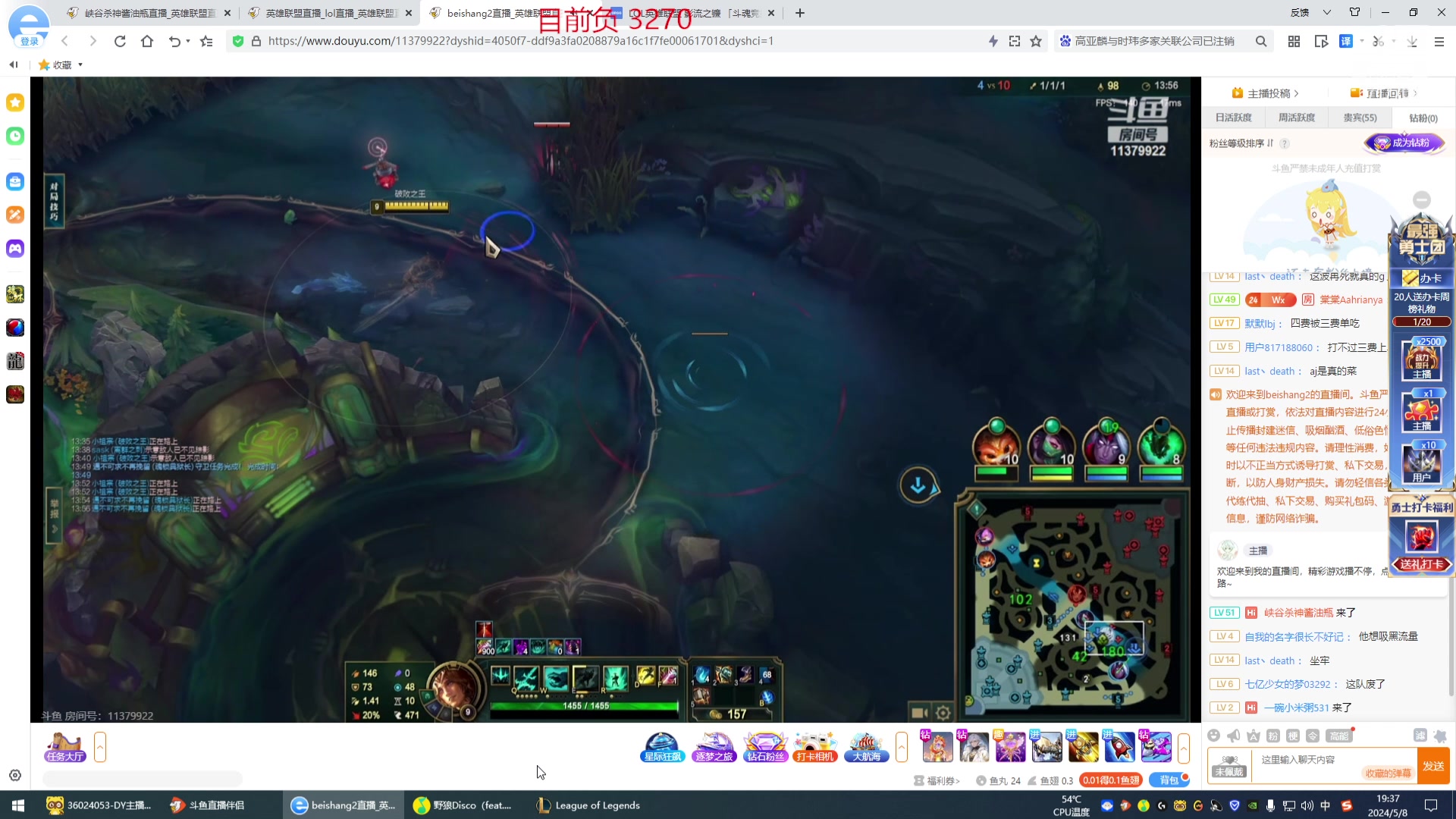Switch to the 周活跃度 tab
Viewport: 1456px width, 819px height.
[1297, 118]
